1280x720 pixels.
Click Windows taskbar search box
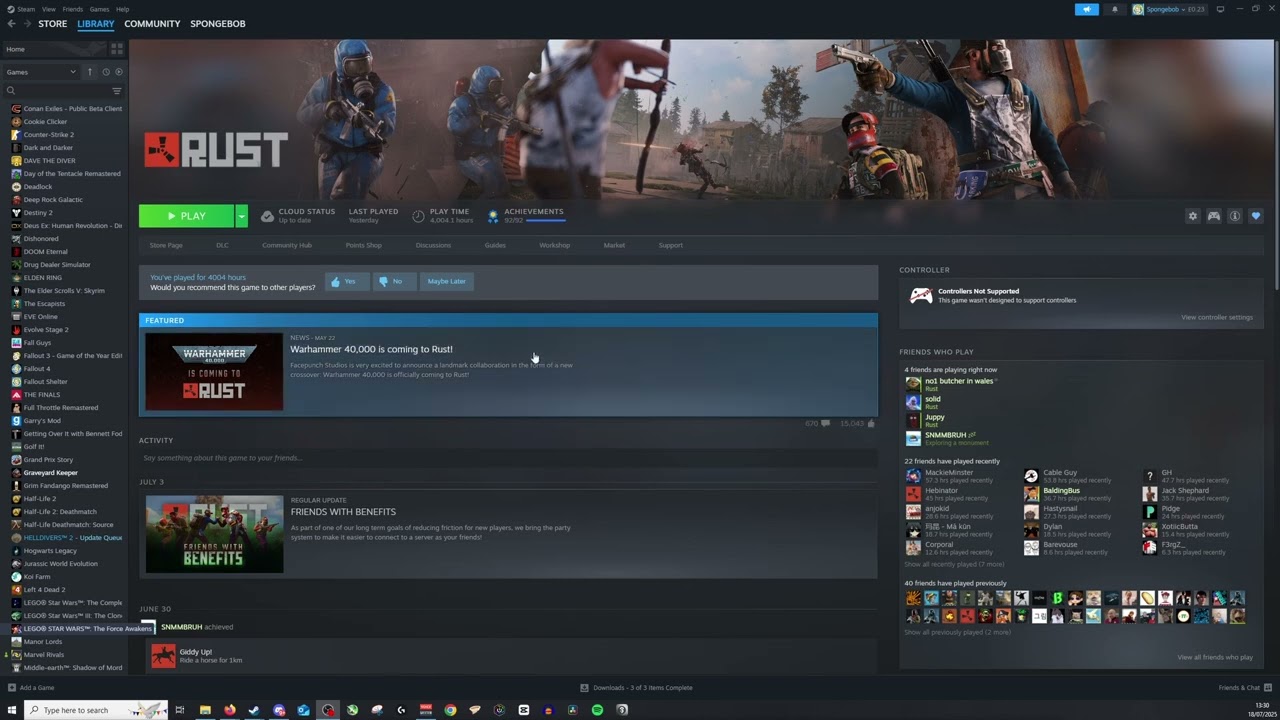[x=96, y=710]
